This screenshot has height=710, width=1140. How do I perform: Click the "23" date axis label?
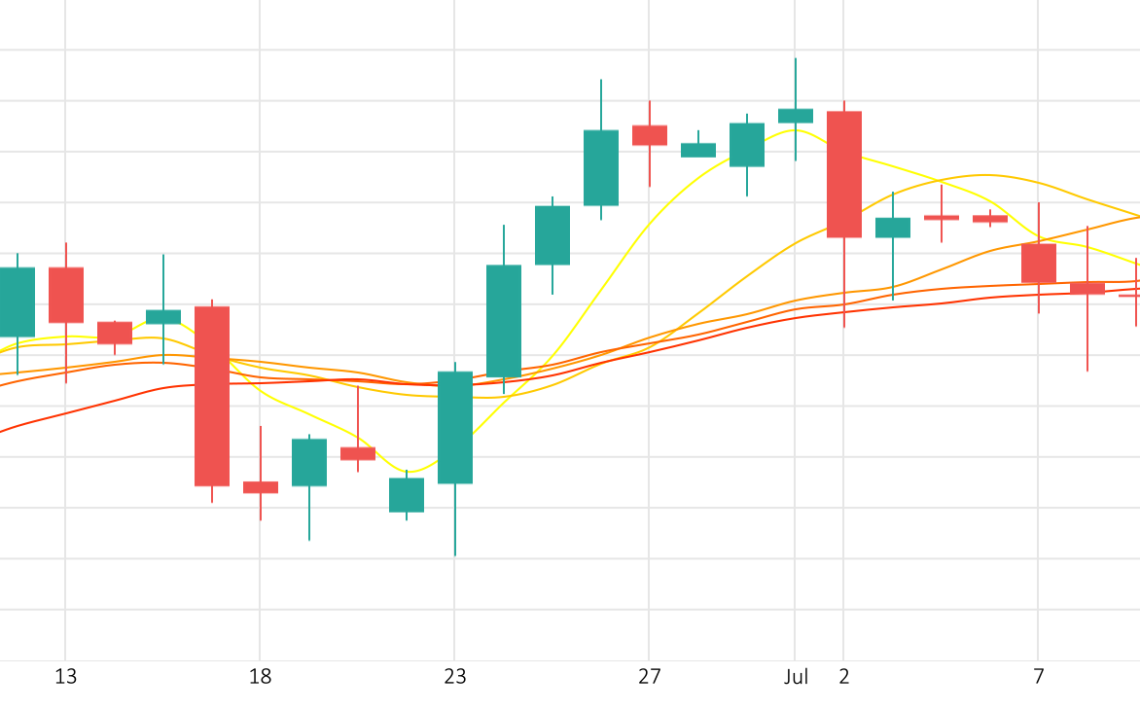[x=455, y=677]
